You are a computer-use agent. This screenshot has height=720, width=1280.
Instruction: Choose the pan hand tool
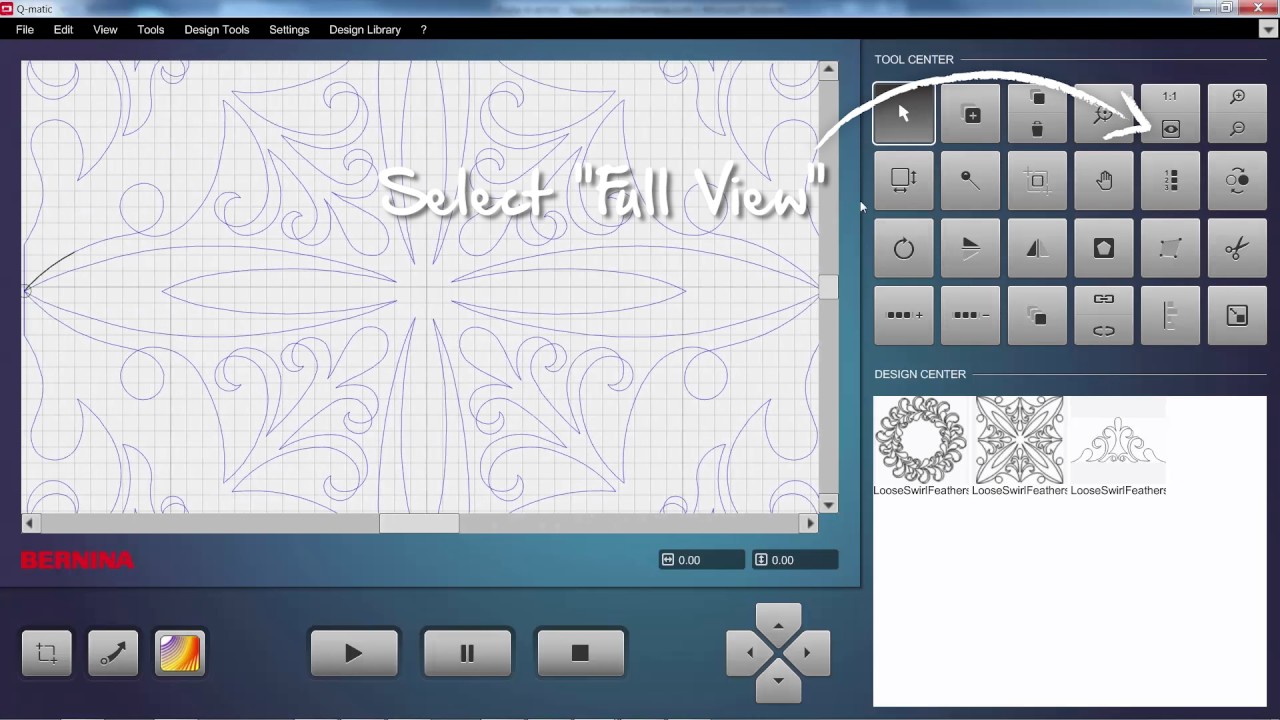coord(1104,181)
